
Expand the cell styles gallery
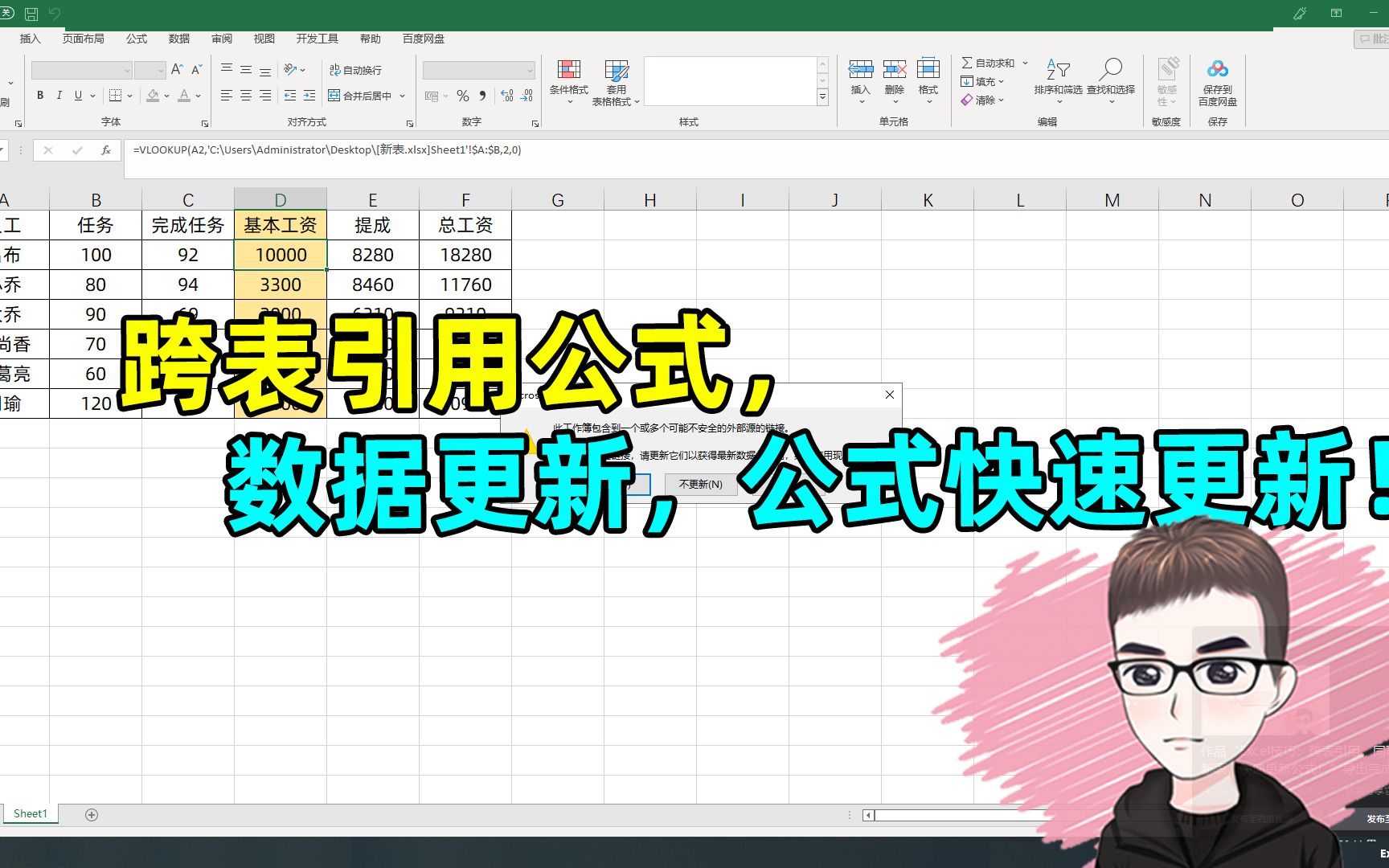[823, 97]
